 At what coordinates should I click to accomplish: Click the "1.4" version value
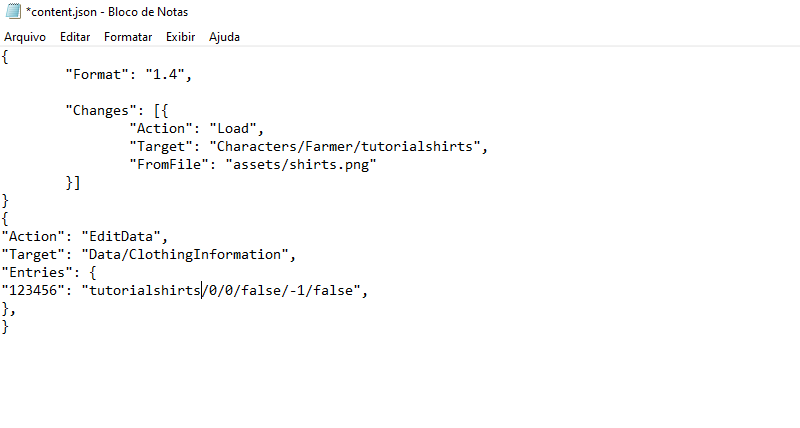[x=167, y=74]
